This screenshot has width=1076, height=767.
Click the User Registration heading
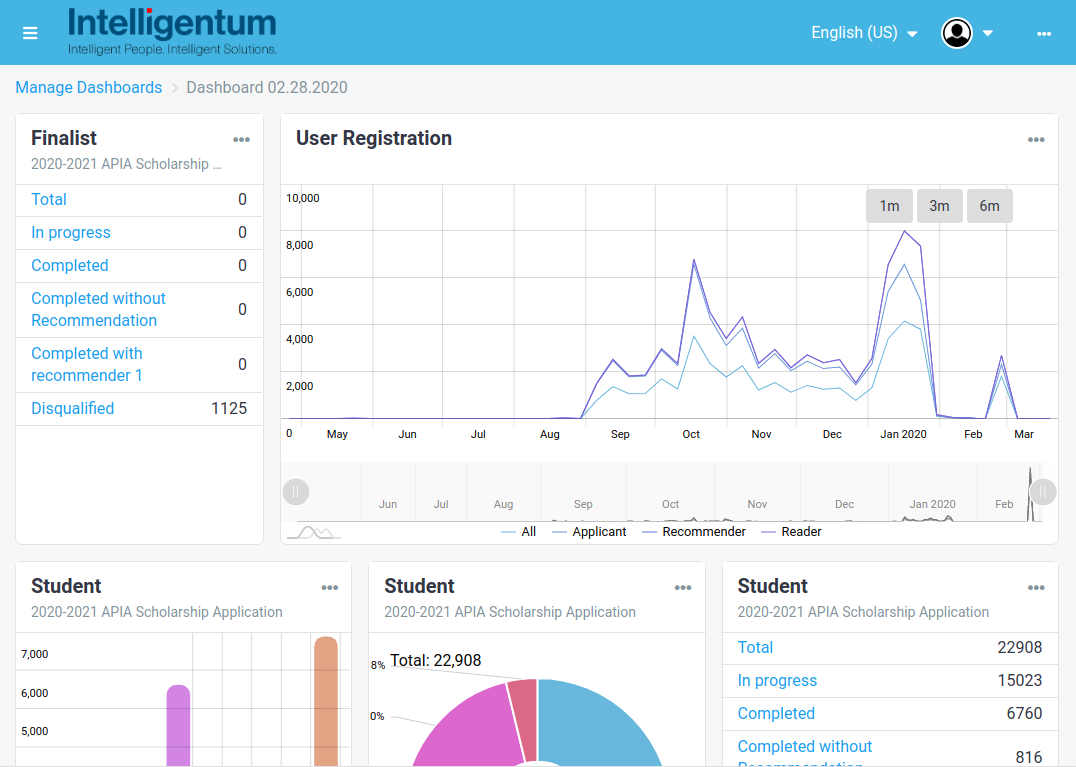tap(374, 139)
